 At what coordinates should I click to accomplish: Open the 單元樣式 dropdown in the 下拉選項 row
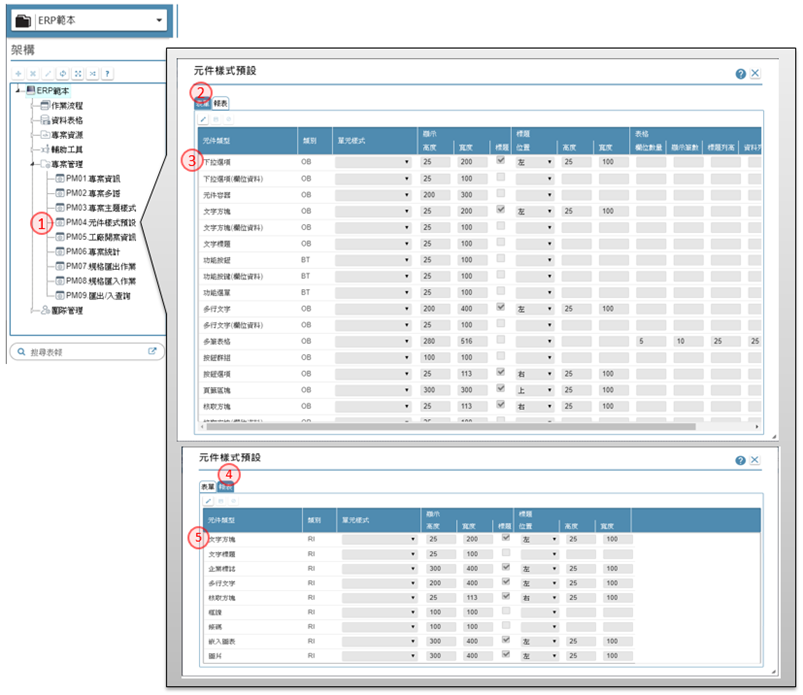[373, 162]
